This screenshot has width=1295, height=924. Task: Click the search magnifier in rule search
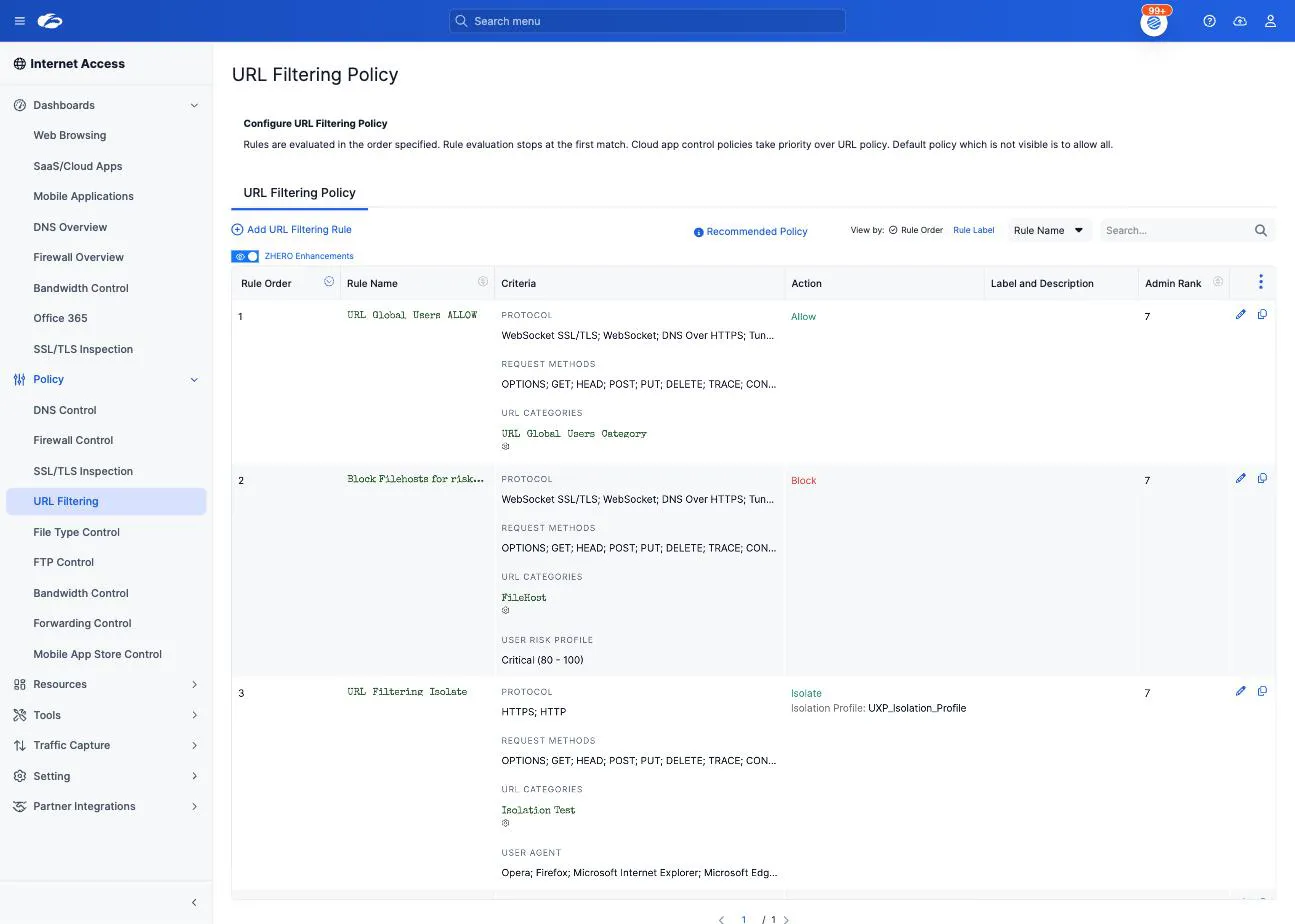click(1261, 230)
